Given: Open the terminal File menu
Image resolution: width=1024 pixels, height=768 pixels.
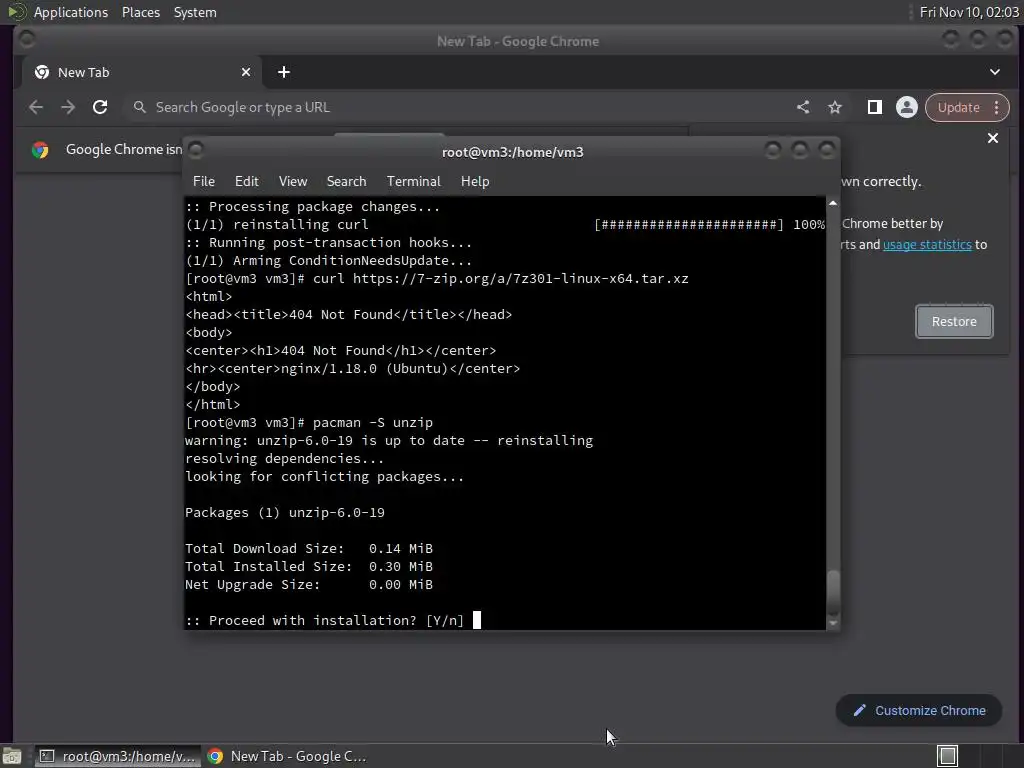Looking at the screenshot, I should pyautogui.click(x=204, y=181).
